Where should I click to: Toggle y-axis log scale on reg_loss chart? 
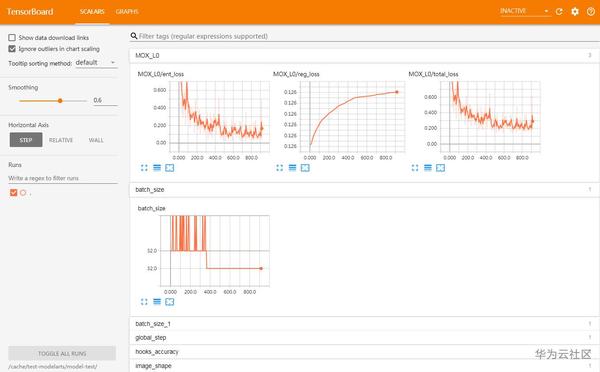[292, 168]
